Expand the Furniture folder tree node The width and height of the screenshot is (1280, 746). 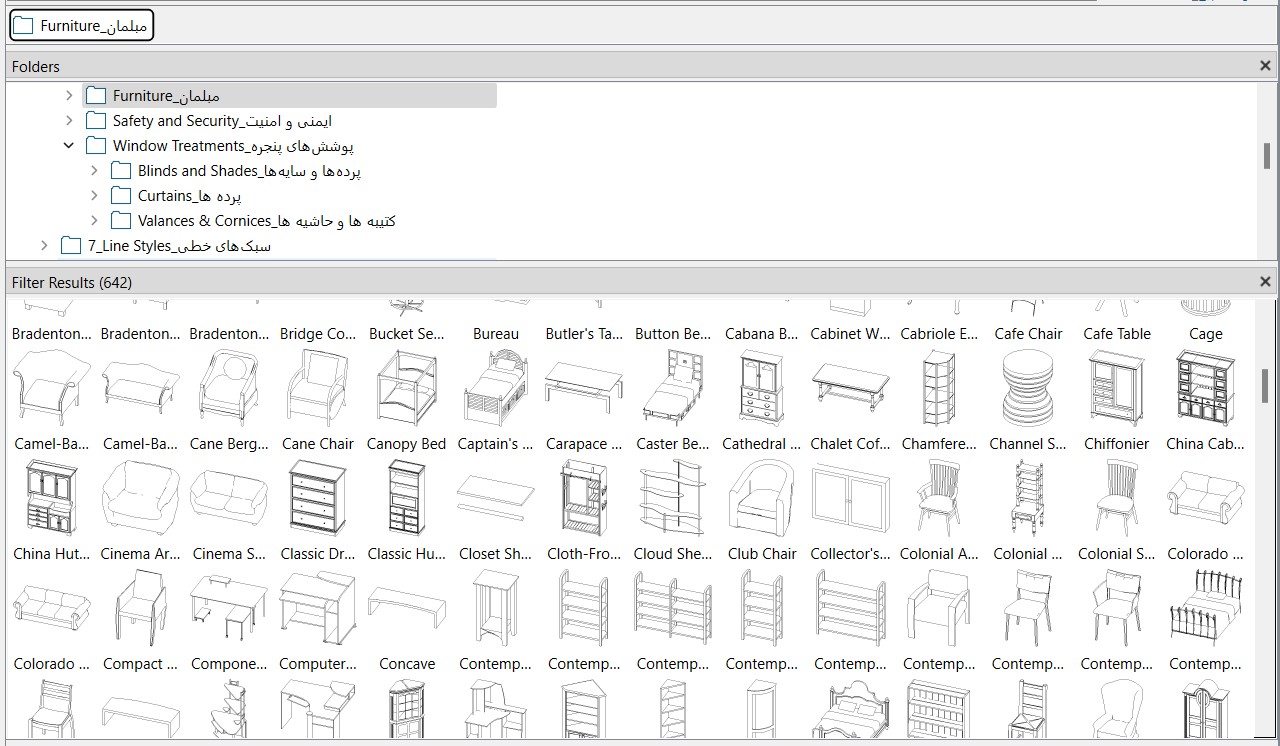[x=69, y=96]
